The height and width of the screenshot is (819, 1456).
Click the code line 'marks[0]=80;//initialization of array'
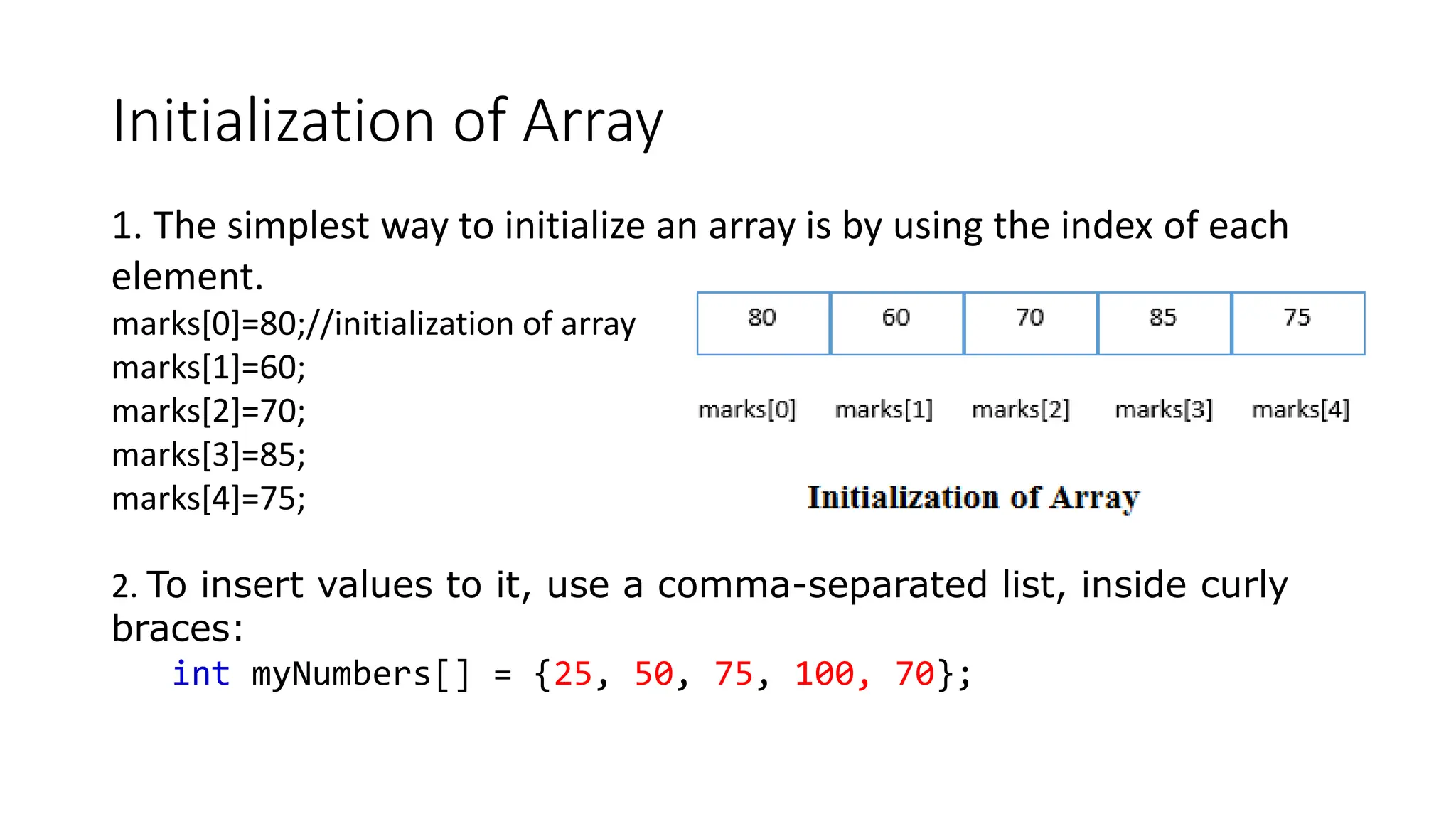click(373, 324)
